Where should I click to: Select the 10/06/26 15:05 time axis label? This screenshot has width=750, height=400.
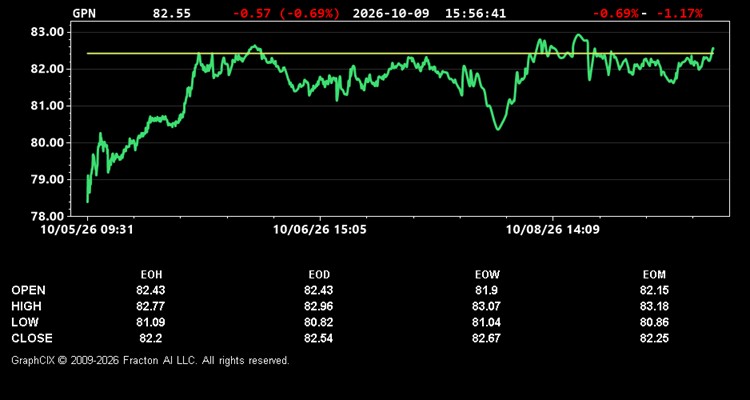click(320, 230)
